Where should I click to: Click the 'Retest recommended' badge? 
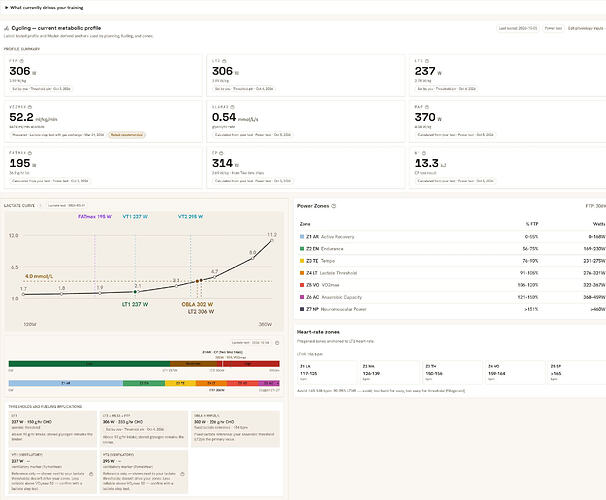pos(127,135)
